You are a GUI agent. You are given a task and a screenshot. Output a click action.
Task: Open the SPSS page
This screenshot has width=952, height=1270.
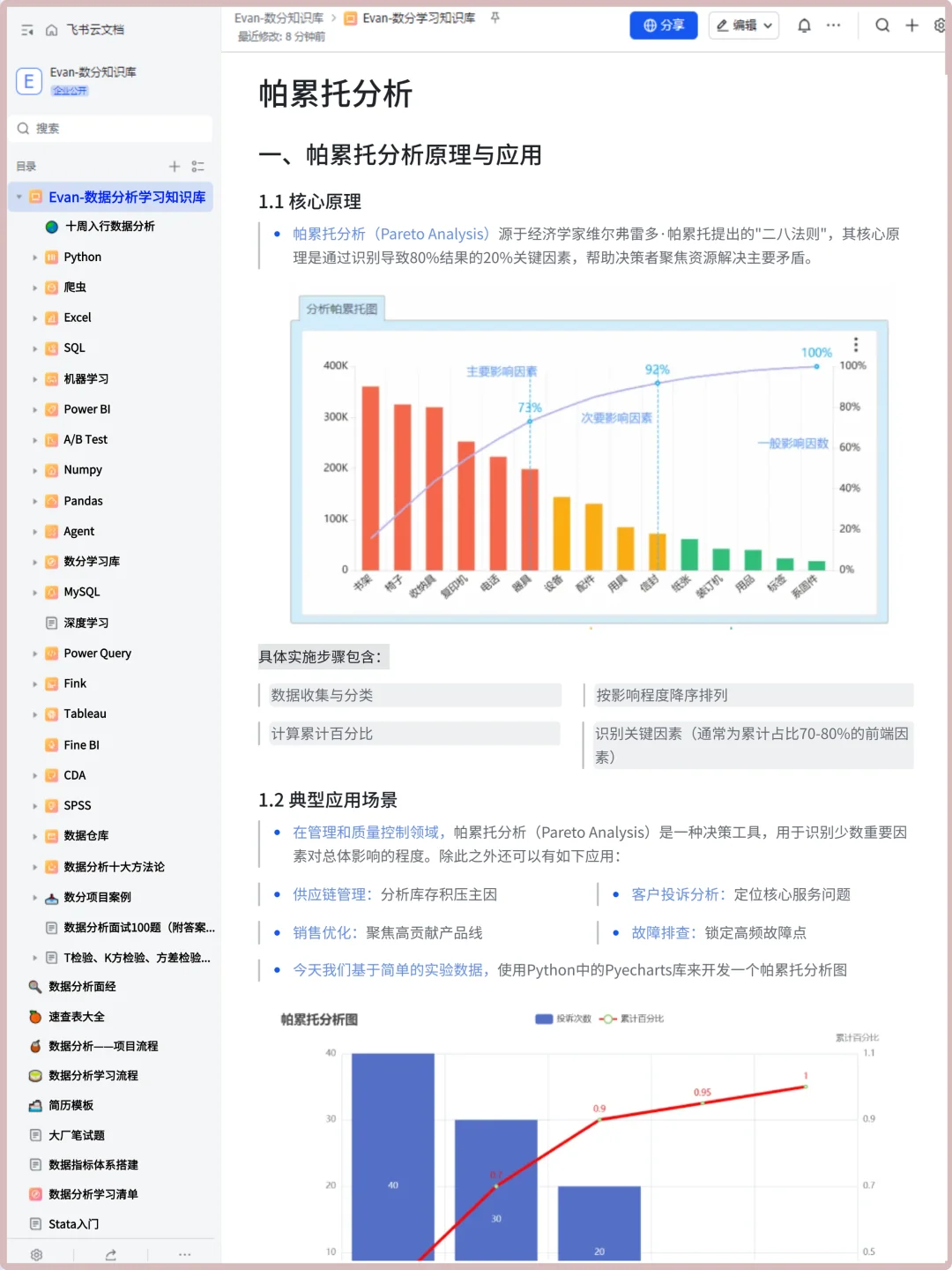(77, 806)
